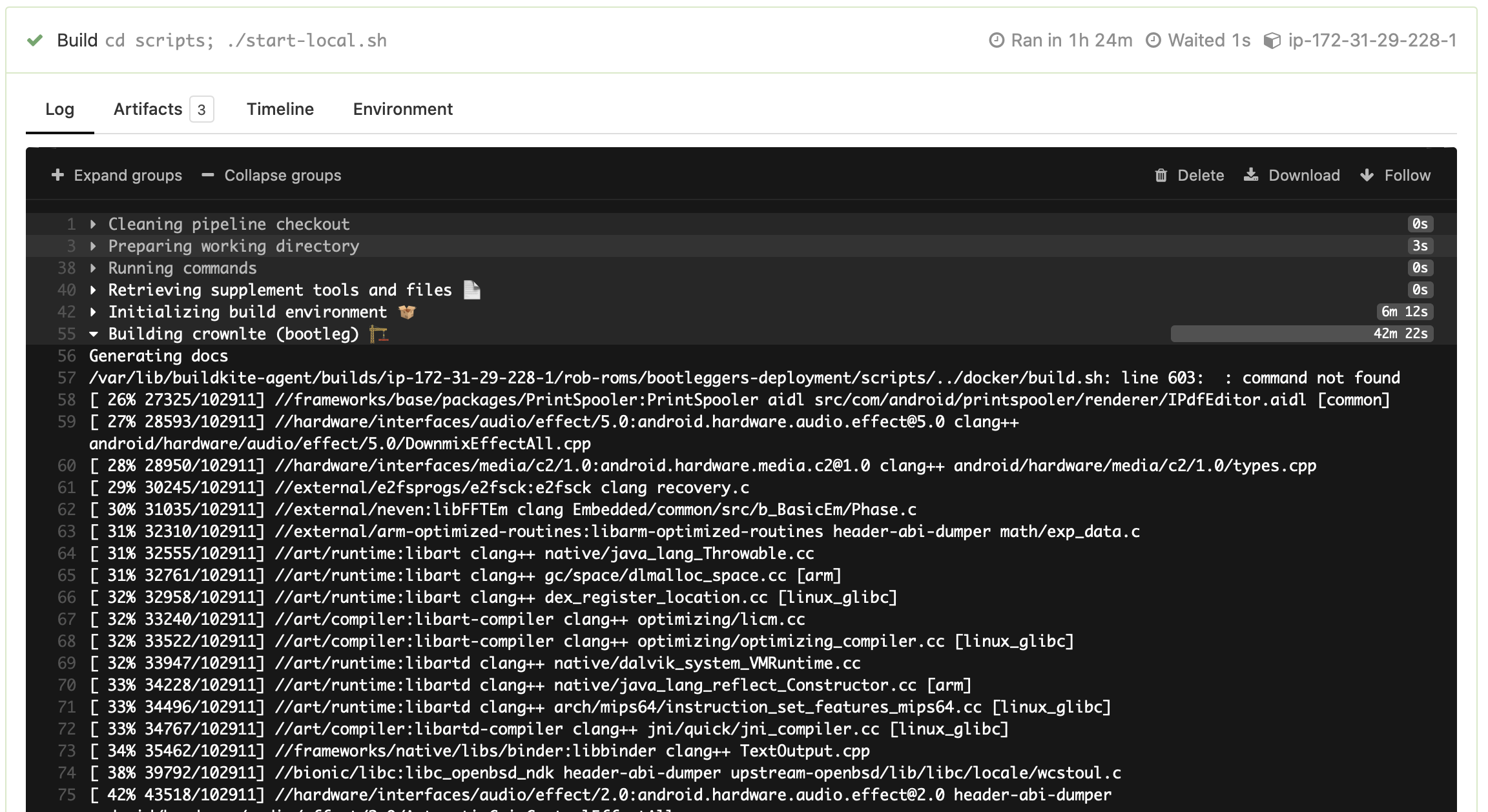Click the libbinder TextOutput.cpp log line

click(x=479, y=751)
